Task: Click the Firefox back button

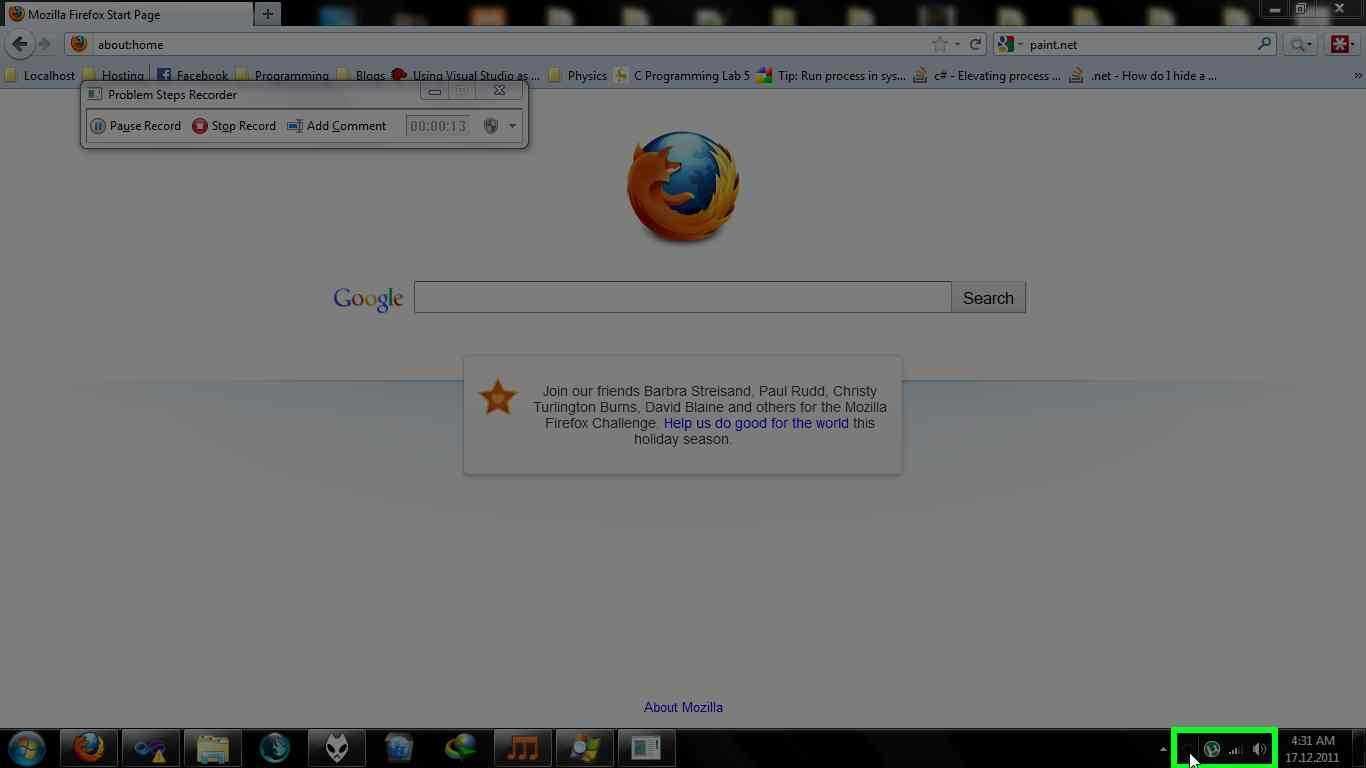Action: click(x=19, y=44)
